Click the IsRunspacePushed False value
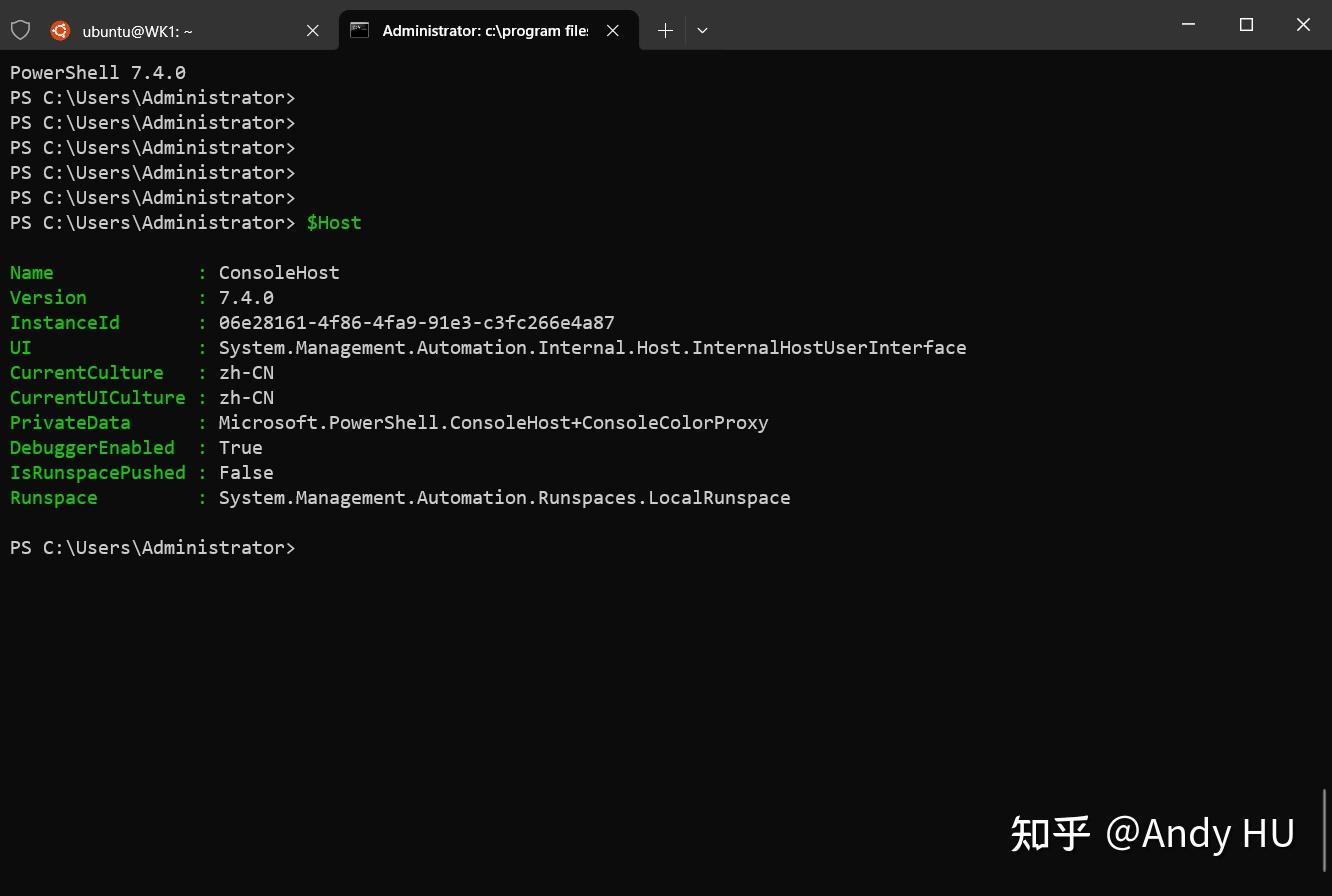Image resolution: width=1332 pixels, height=896 pixels. point(246,472)
